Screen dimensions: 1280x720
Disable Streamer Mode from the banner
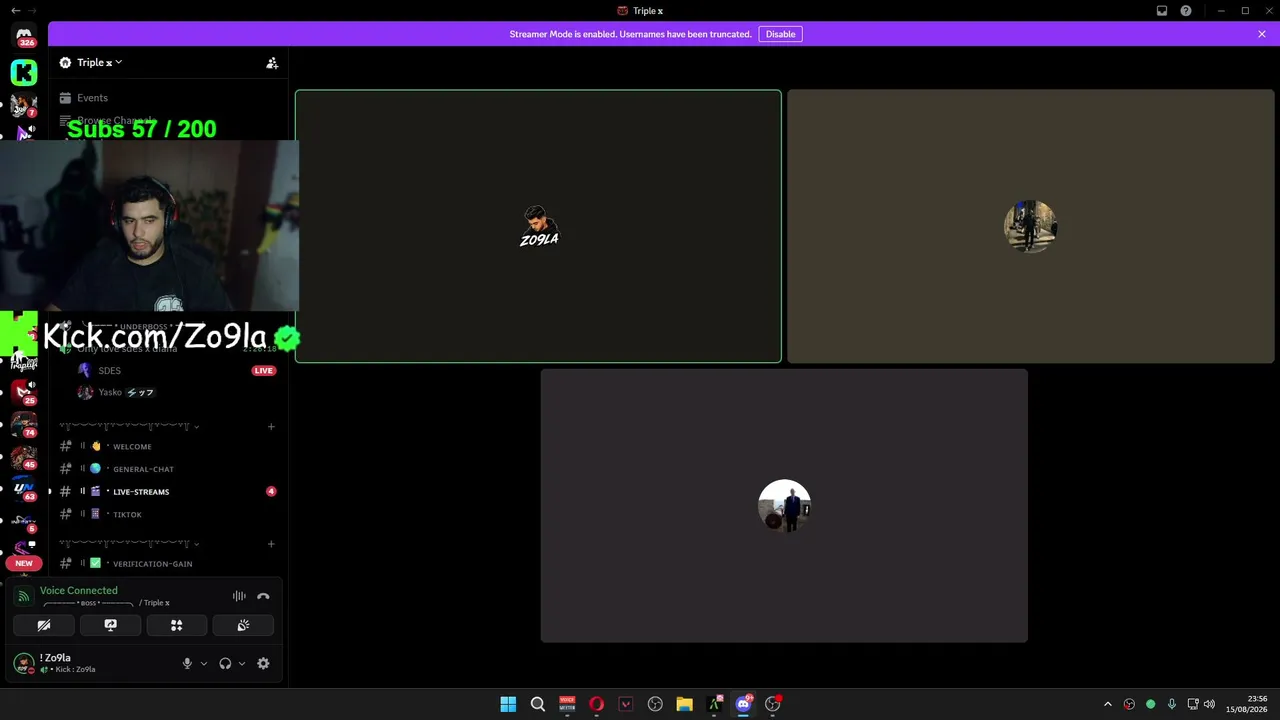pos(780,34)
